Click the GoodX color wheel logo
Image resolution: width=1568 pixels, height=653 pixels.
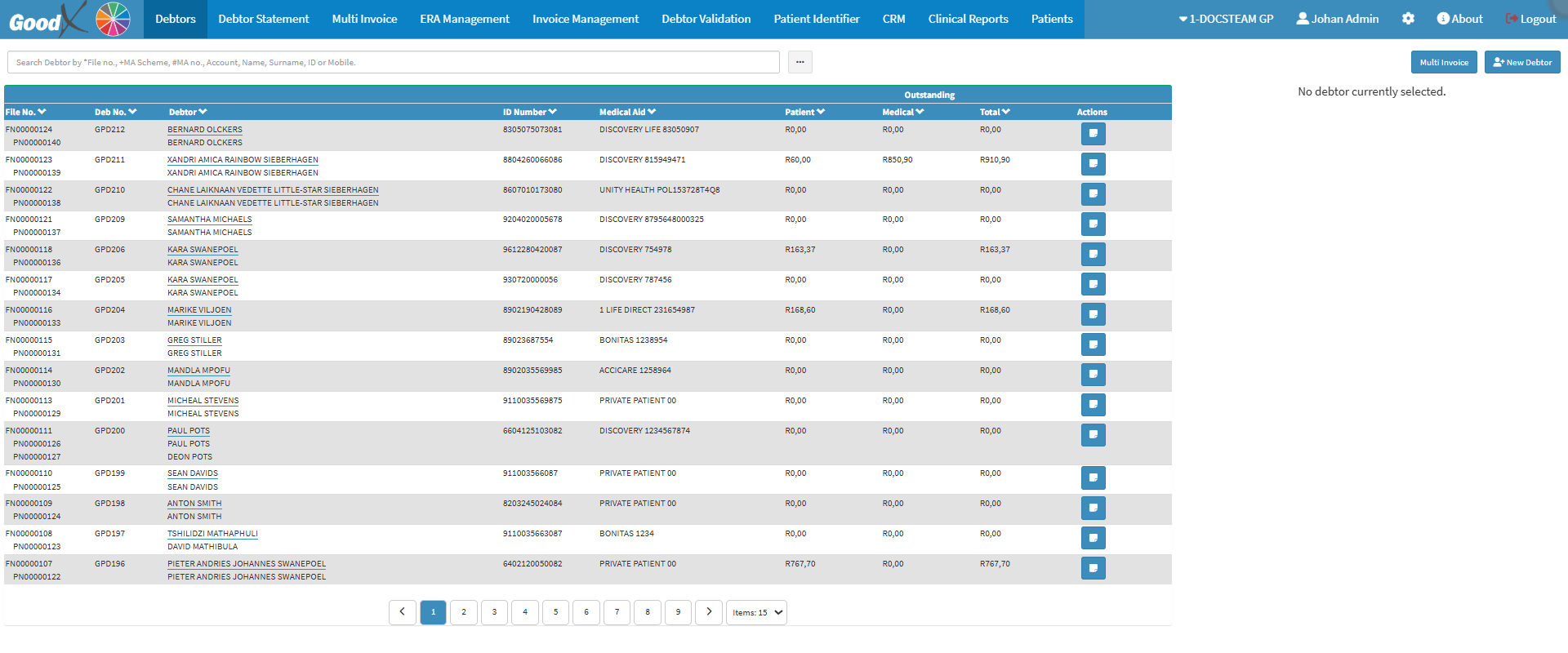coord(113,19)
